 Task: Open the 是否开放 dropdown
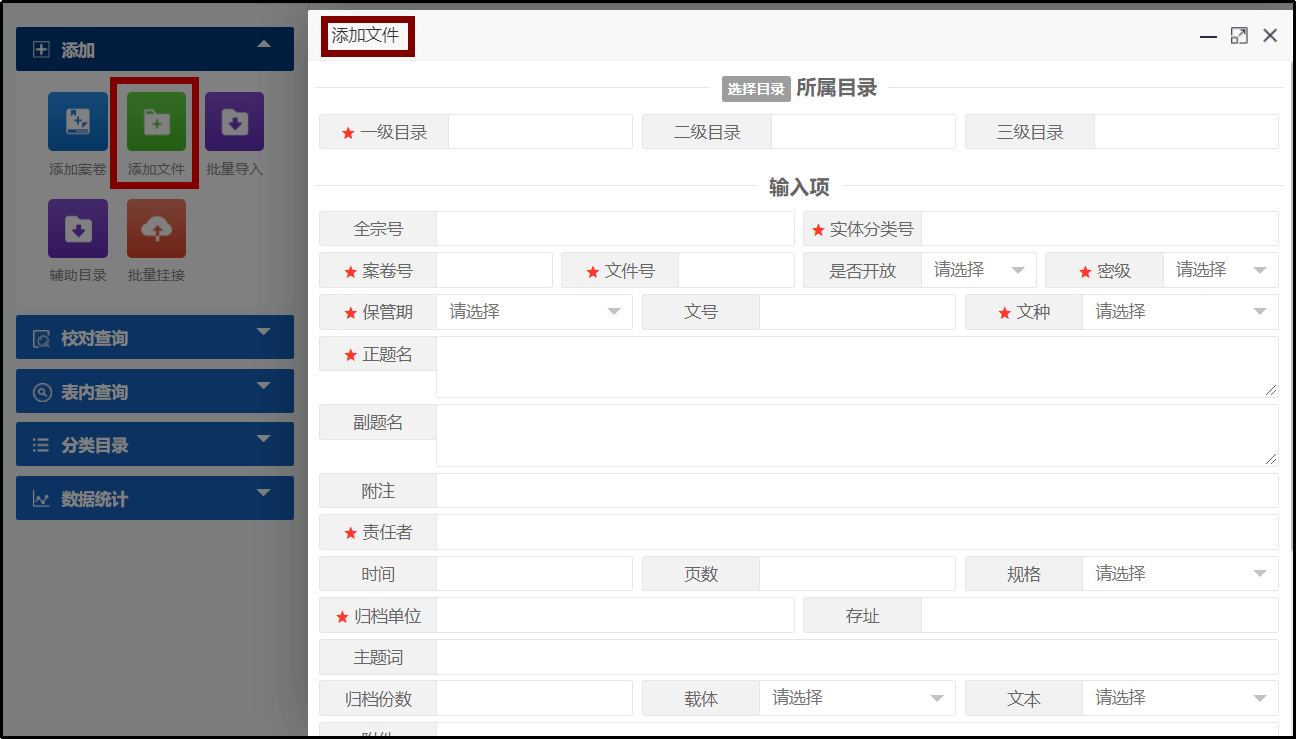point(978,270)
